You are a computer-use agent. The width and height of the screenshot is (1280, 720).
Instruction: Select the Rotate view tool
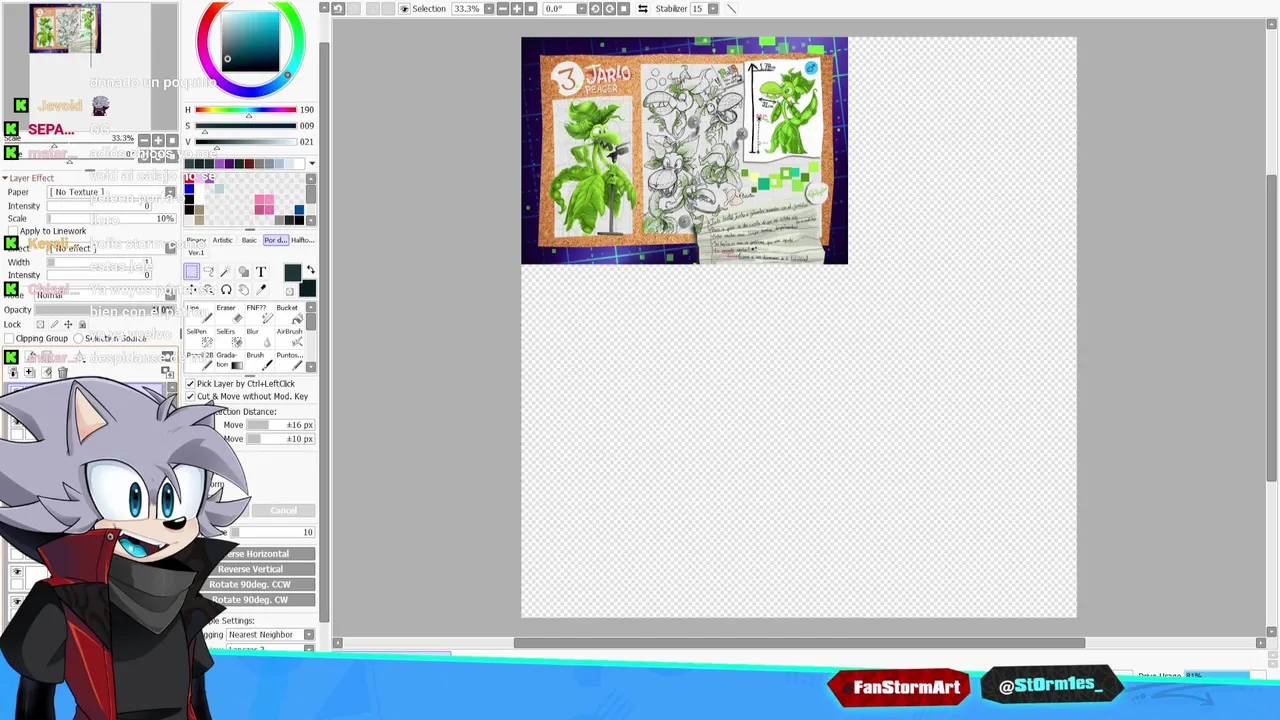click(226, 289)
